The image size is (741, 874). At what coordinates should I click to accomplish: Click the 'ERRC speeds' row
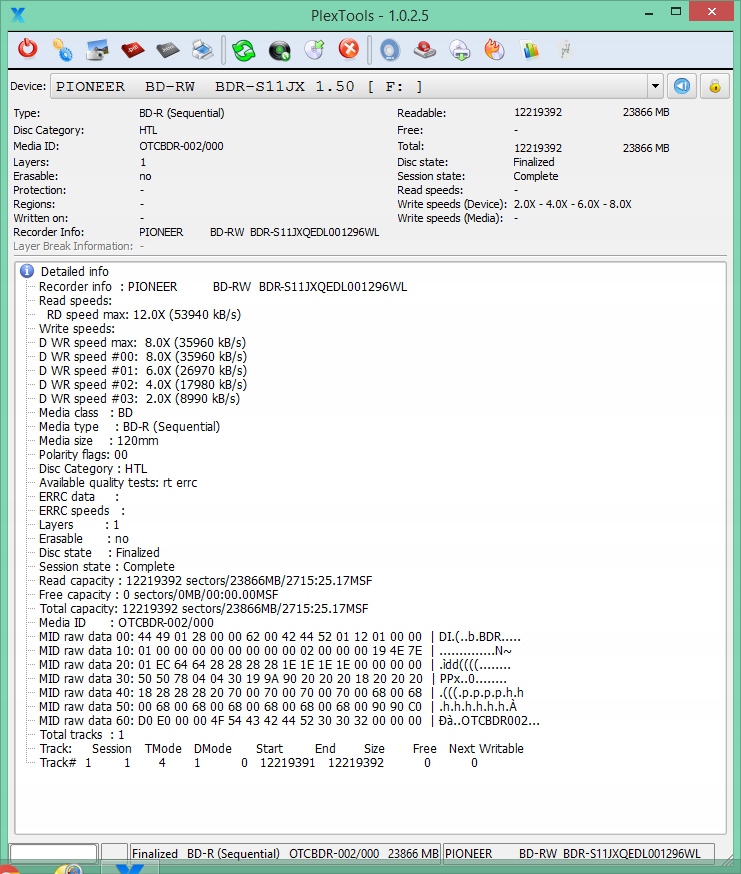[x=82, y=511]
